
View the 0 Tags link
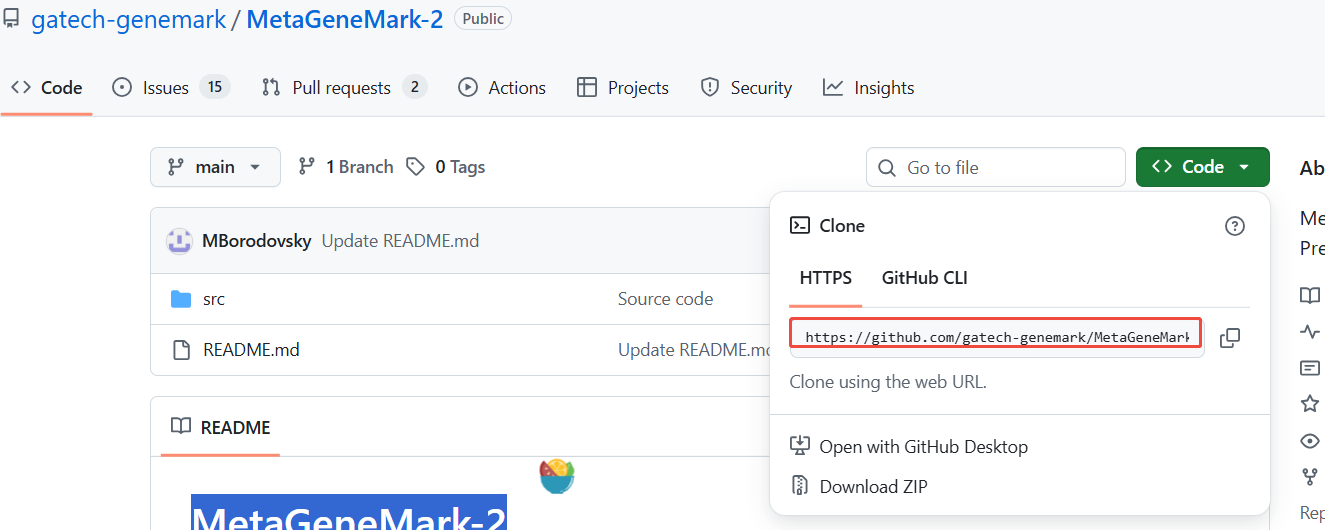[x=446, y=167]
